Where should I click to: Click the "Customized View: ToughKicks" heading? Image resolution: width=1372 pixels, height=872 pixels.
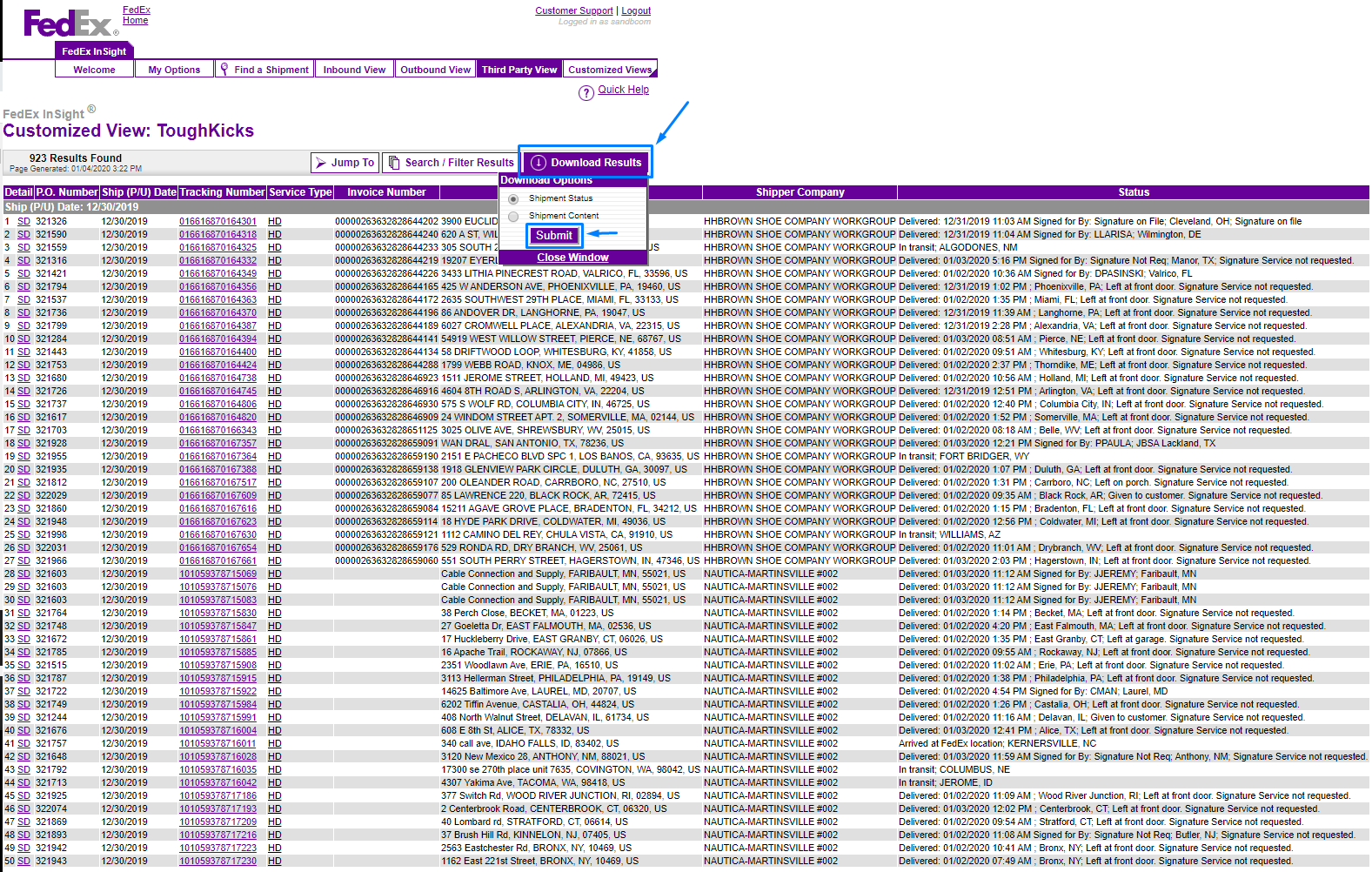pyautogui.click(x=129, y=131)
